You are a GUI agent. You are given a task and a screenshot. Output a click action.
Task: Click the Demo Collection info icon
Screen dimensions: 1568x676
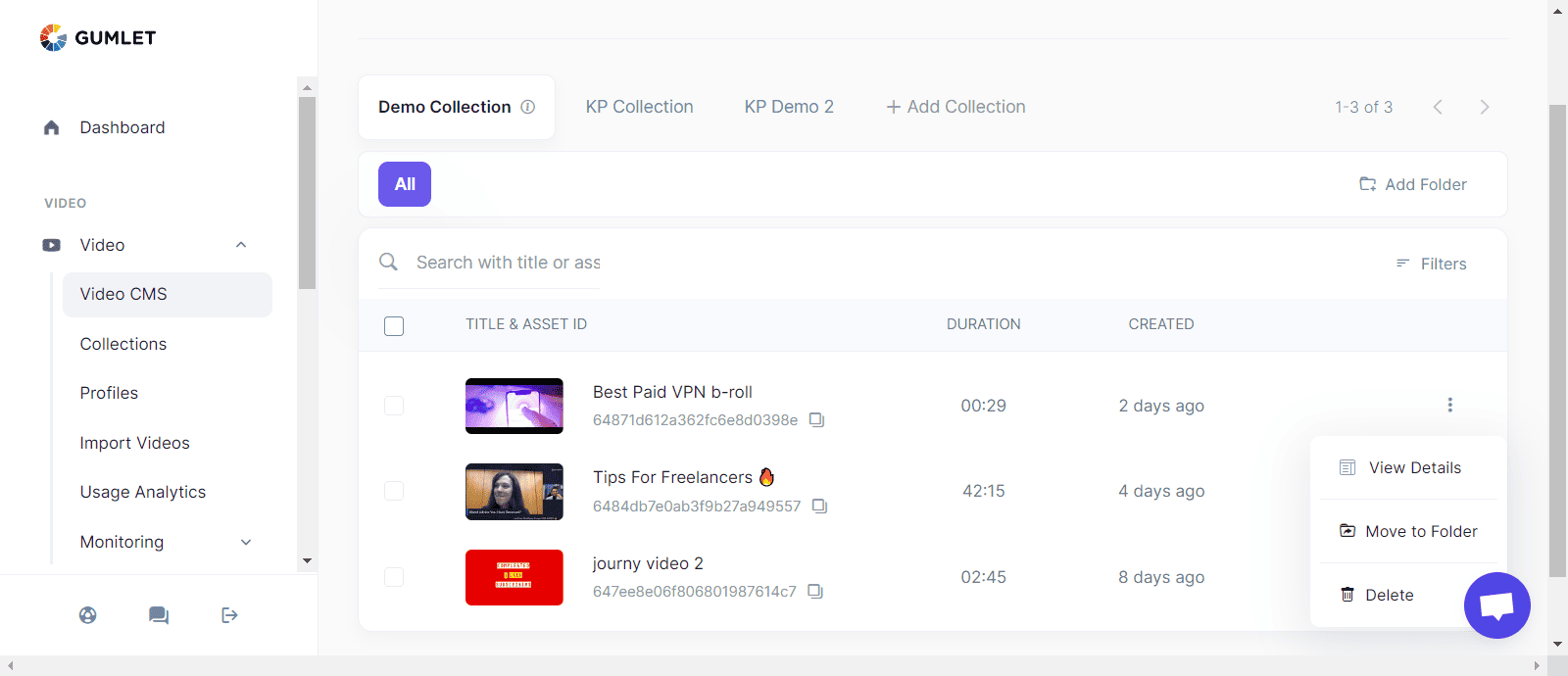528,107
